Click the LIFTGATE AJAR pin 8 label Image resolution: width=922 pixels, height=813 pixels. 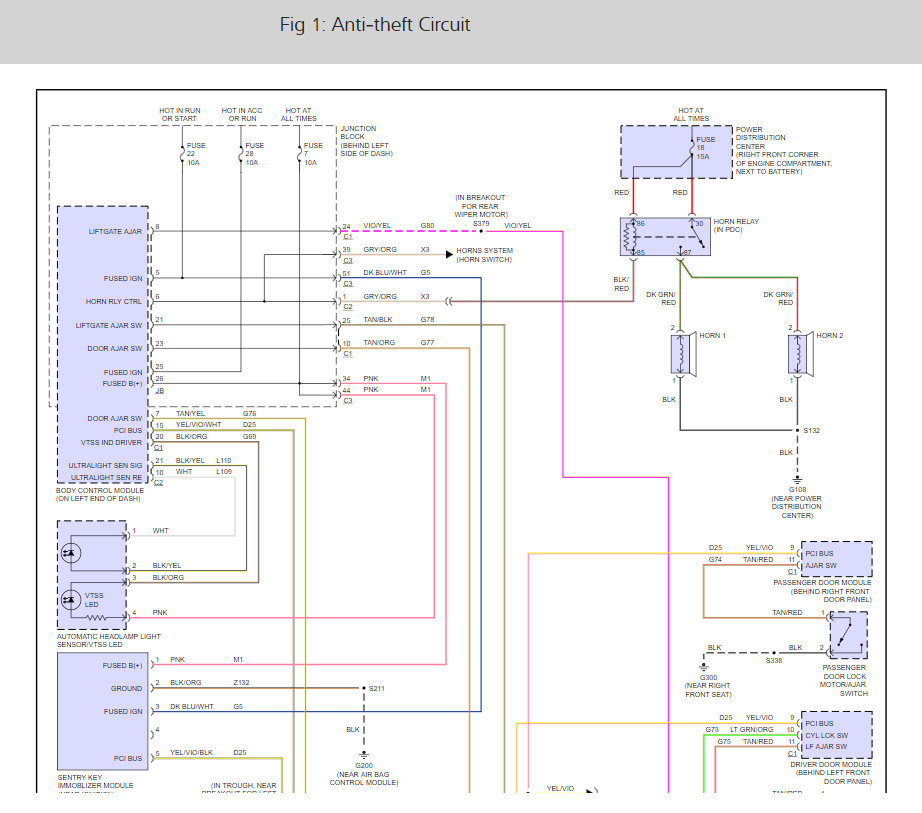115,232
